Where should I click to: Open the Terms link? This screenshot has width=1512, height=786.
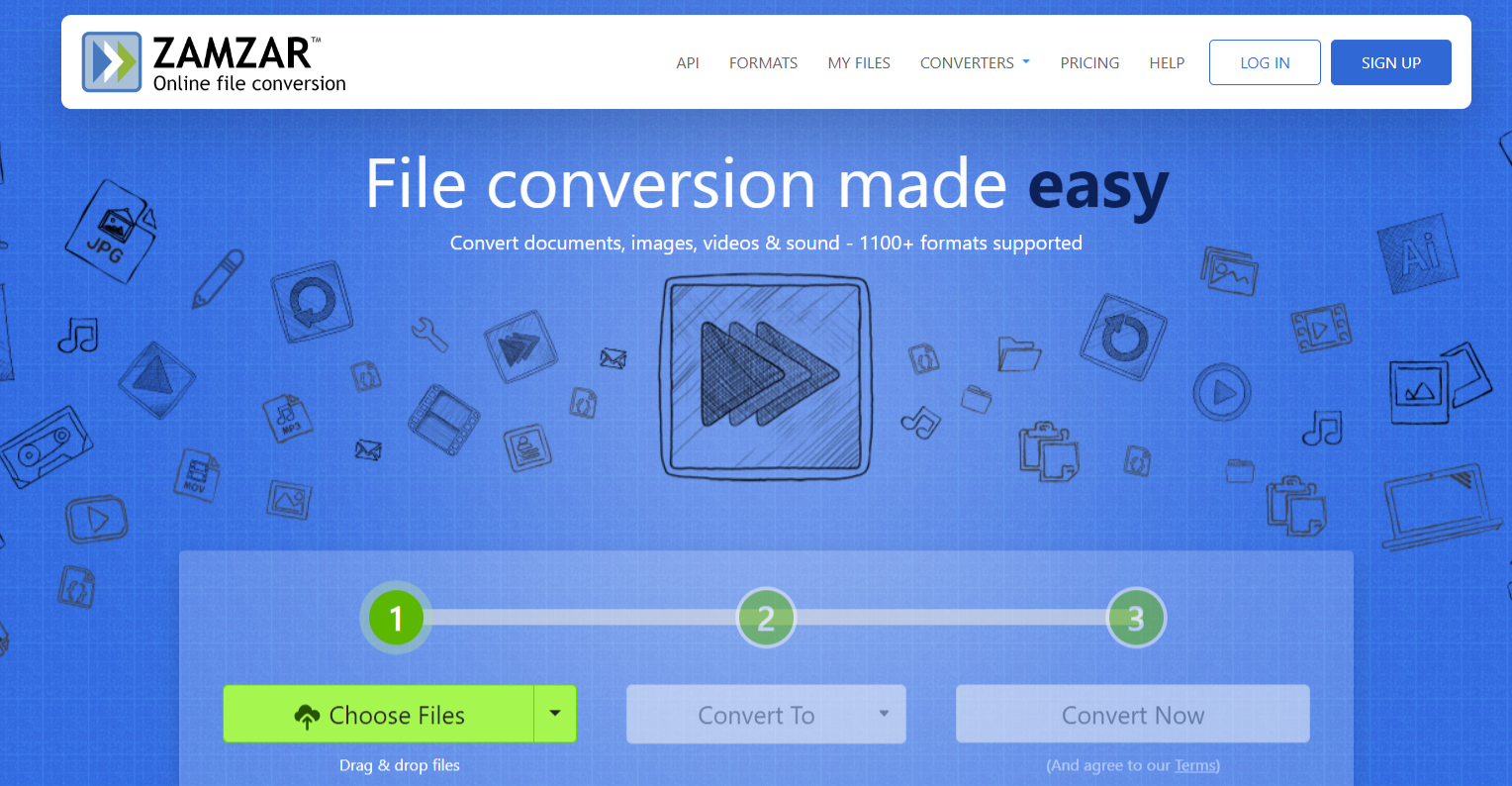click(1195, 765)
